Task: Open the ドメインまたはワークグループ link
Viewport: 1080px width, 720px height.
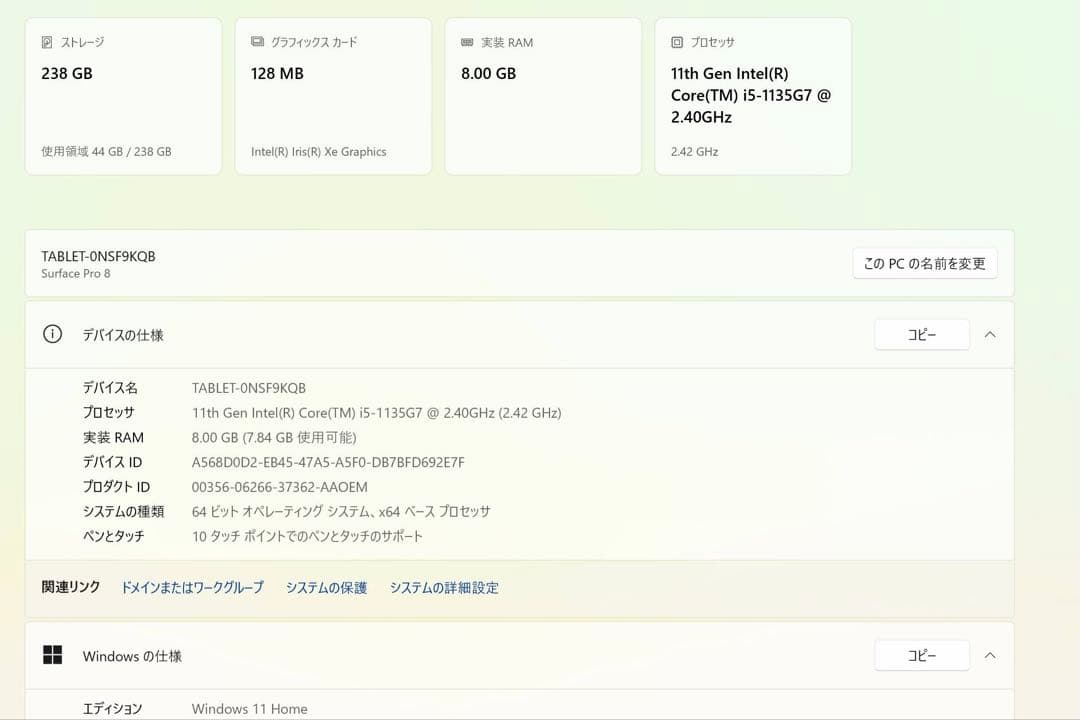Action: click(x=191, y=588)
